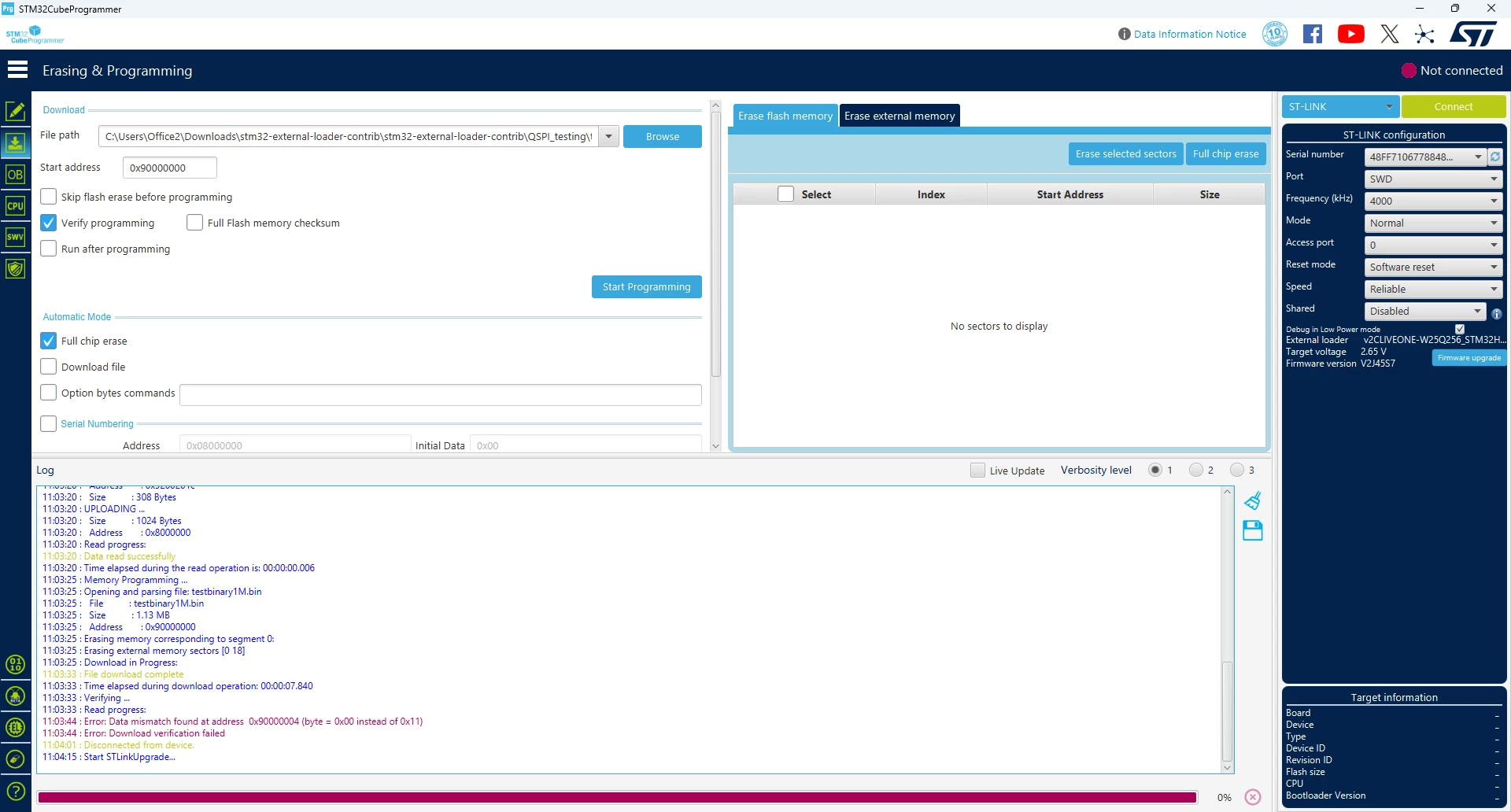Set verbosity level to 2
The image size is (1511, 812).
click(1196, 470)
